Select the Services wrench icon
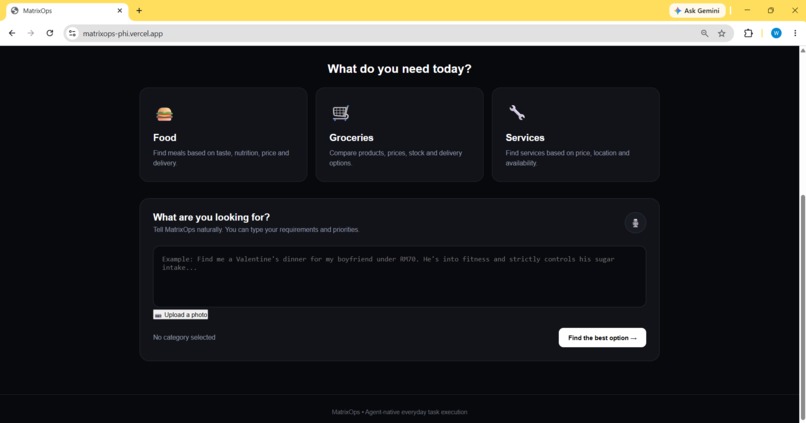Screen dimensions: 806x423 pos(517,113)
